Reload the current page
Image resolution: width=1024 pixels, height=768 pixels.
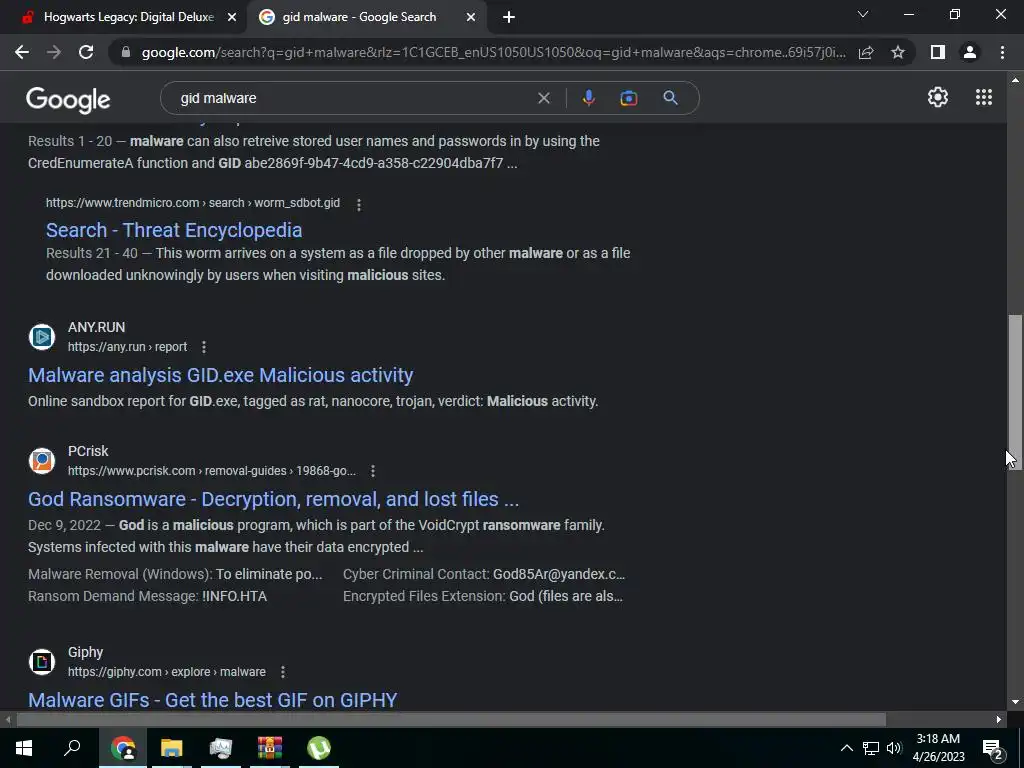(x=86, y=52)
